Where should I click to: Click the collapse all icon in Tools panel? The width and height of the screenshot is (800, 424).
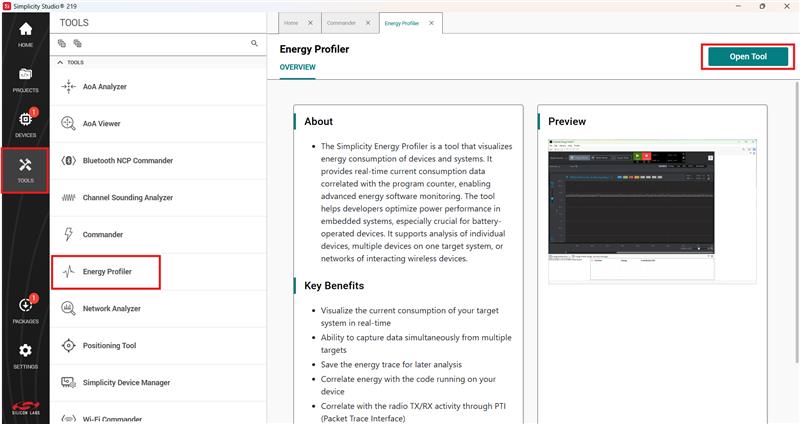pyautogui.click(x=77, y=44)
